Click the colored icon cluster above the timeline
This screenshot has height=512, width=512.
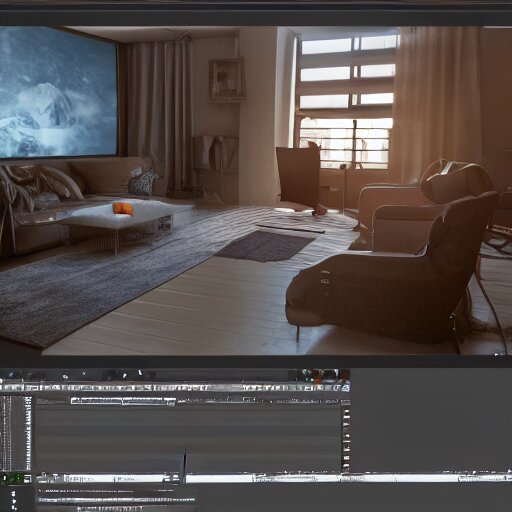point(319,375)
